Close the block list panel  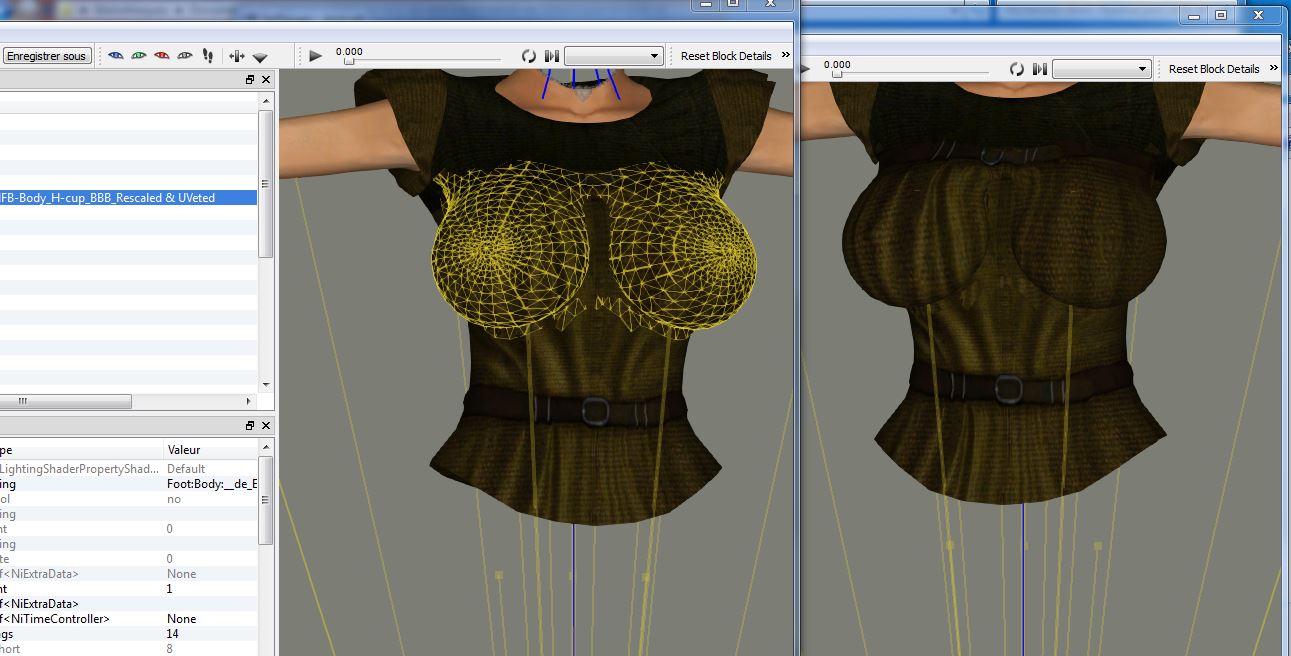pyautogui.click(x=266, y=79)
